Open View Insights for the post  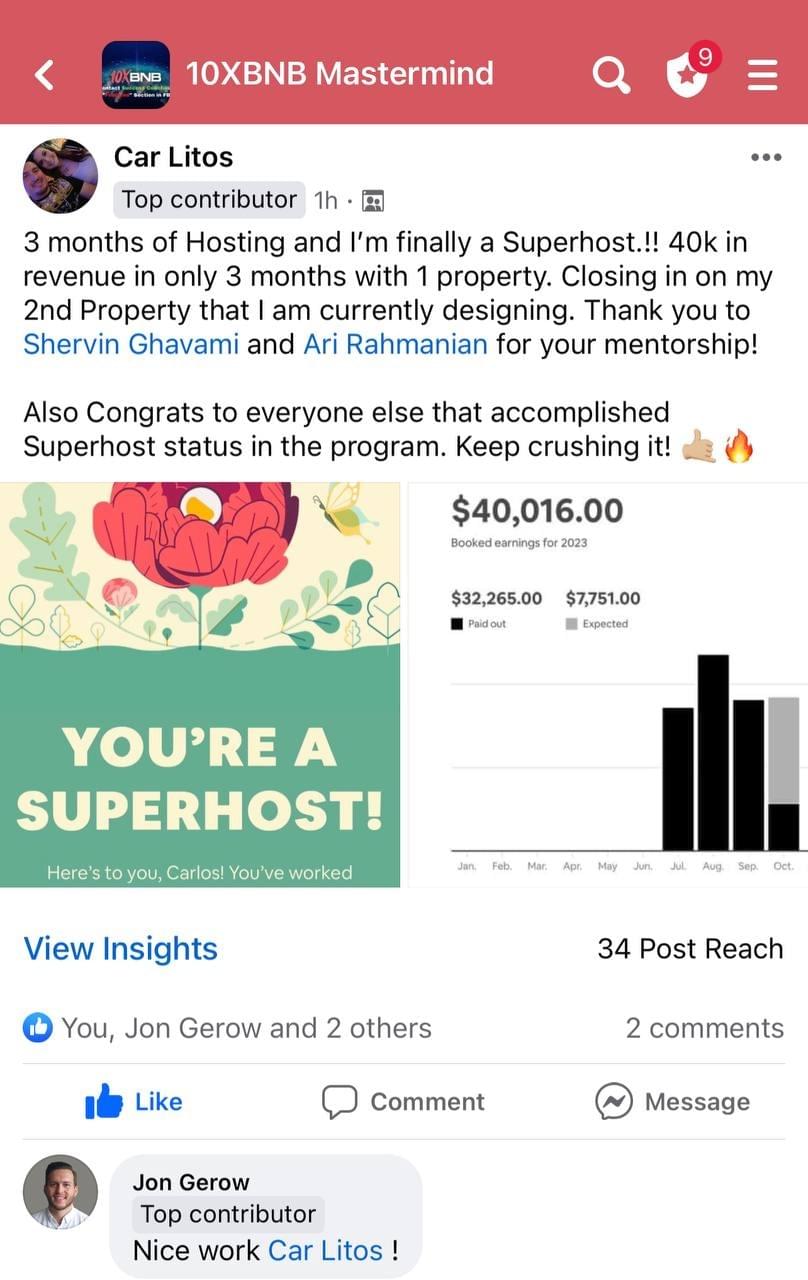(120, 948)
